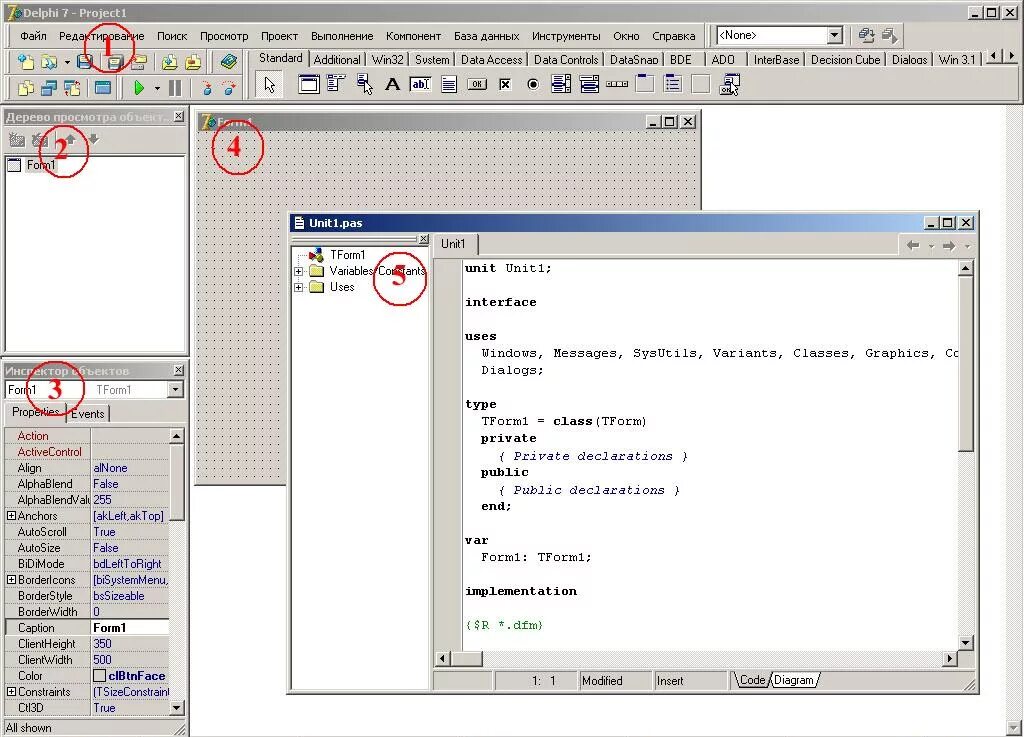Image resolution: width=1024 pixels, height=737 pixels.
Task: Click the Step Over debug icon
Action: 229,87
